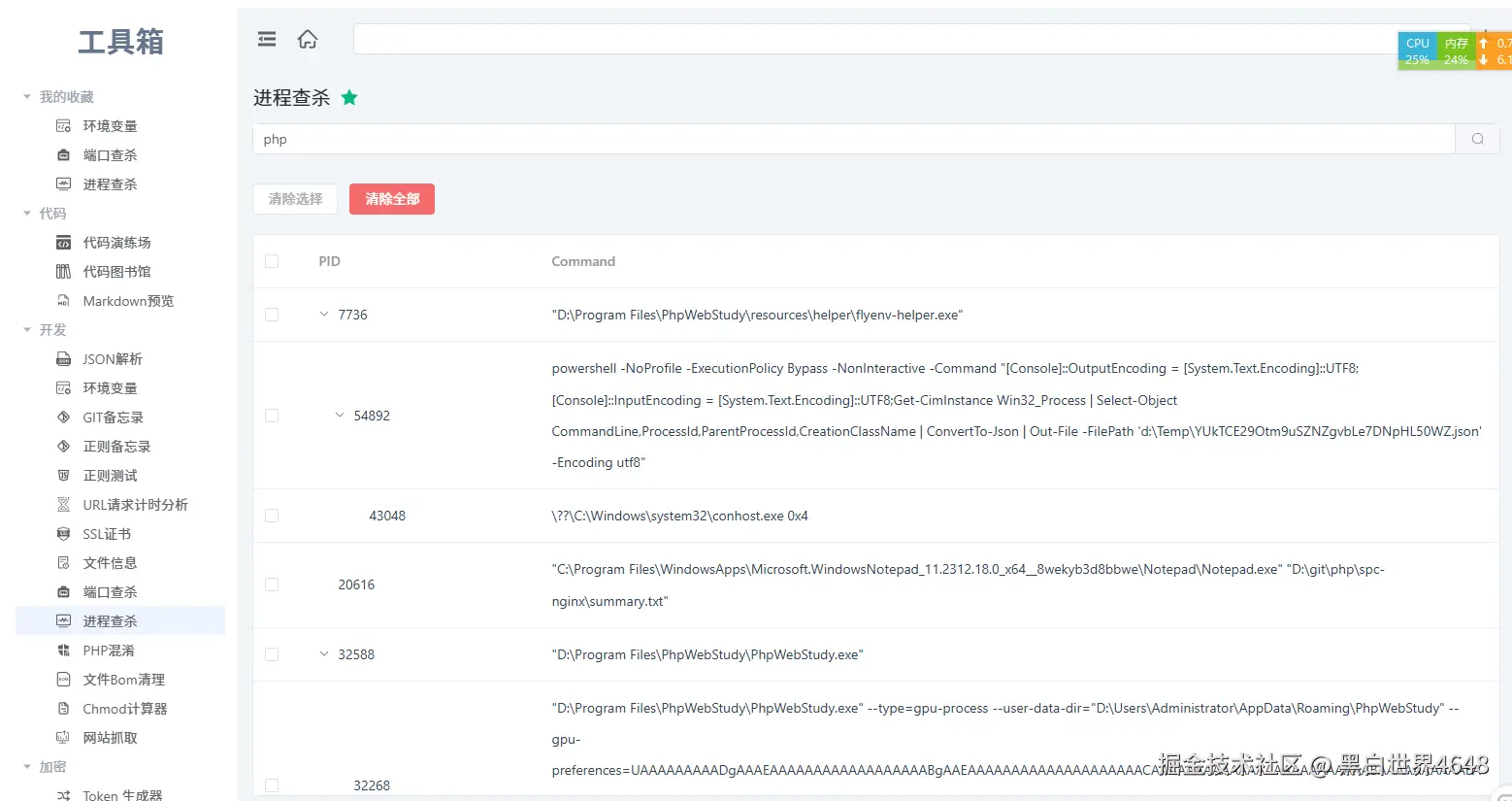
Task: Click the 工具箱 title logo
Action: pyautogui.click(x=120, y=42)
